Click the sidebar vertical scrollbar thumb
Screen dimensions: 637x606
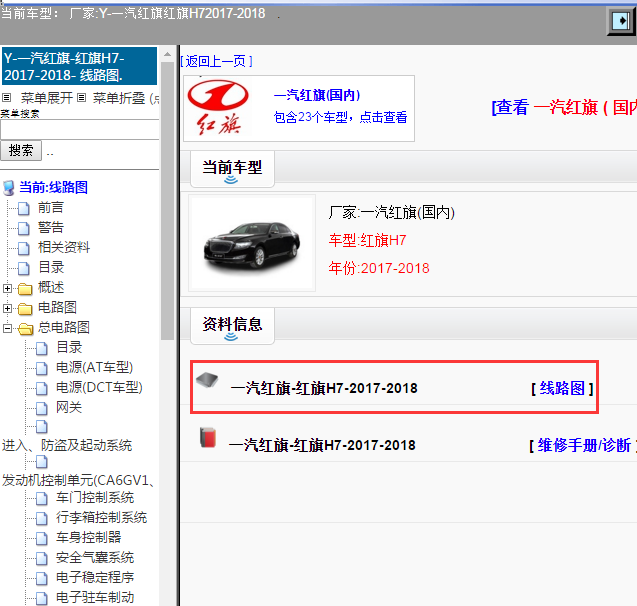(x=167, y=201)
